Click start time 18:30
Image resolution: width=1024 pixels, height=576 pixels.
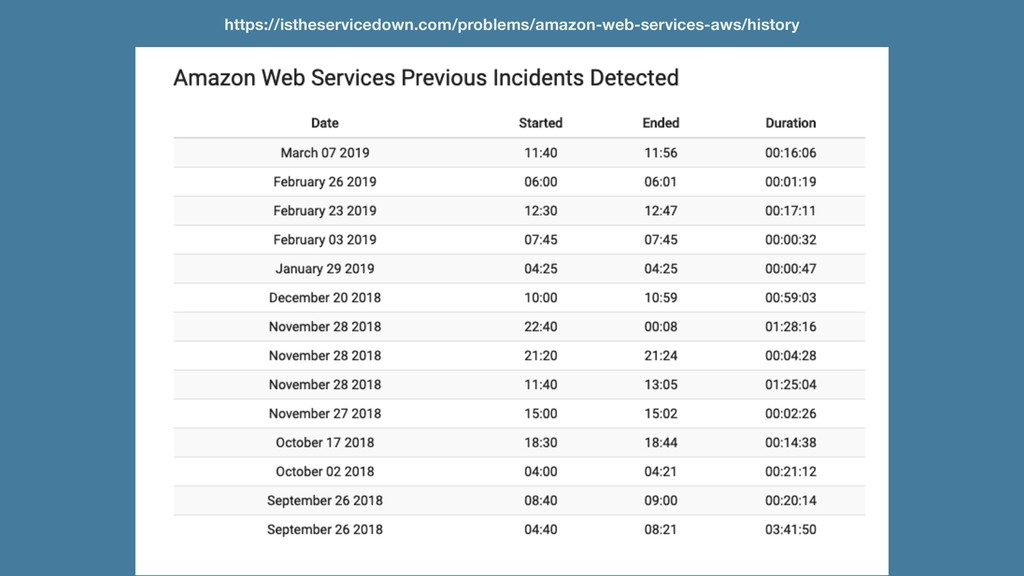coord(541,443)
